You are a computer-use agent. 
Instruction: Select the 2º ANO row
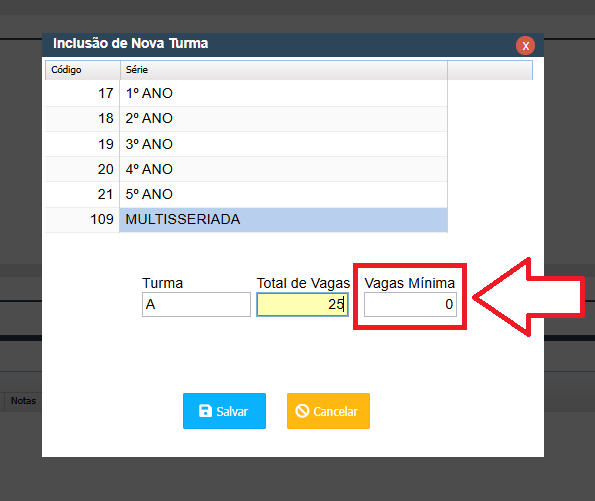click(x=246, y=119)
